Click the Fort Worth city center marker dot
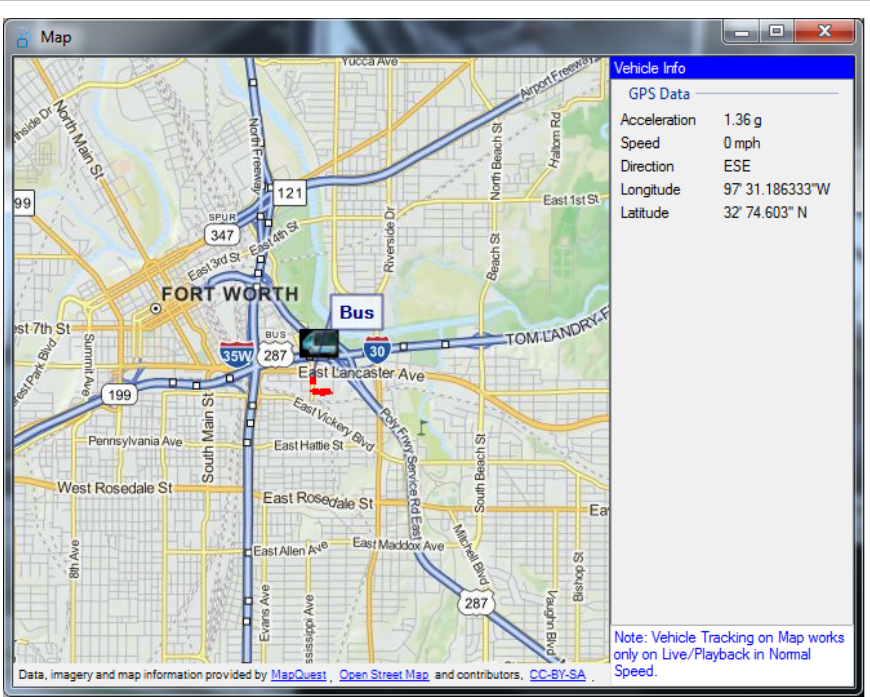 156,309
